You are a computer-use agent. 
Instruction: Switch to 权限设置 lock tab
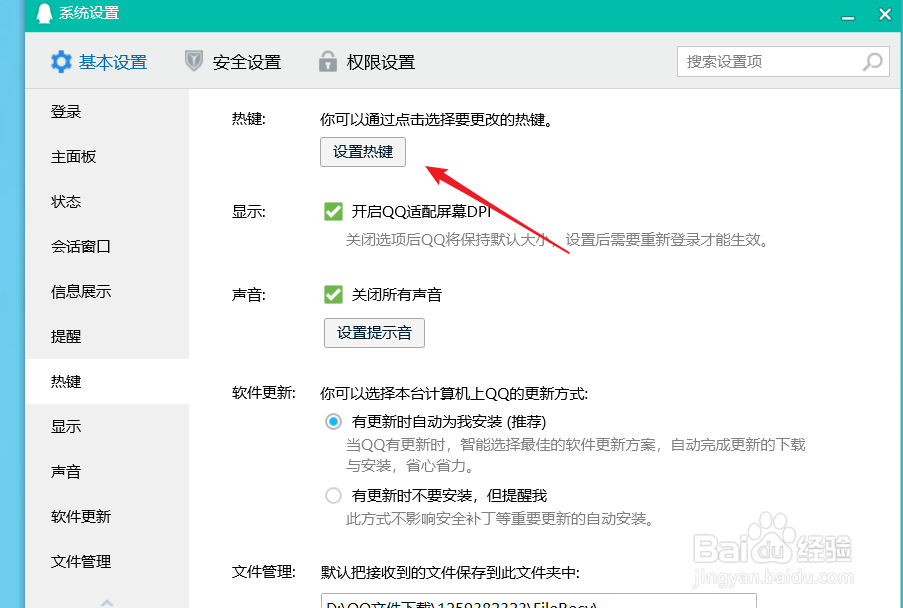pos(367,62)
